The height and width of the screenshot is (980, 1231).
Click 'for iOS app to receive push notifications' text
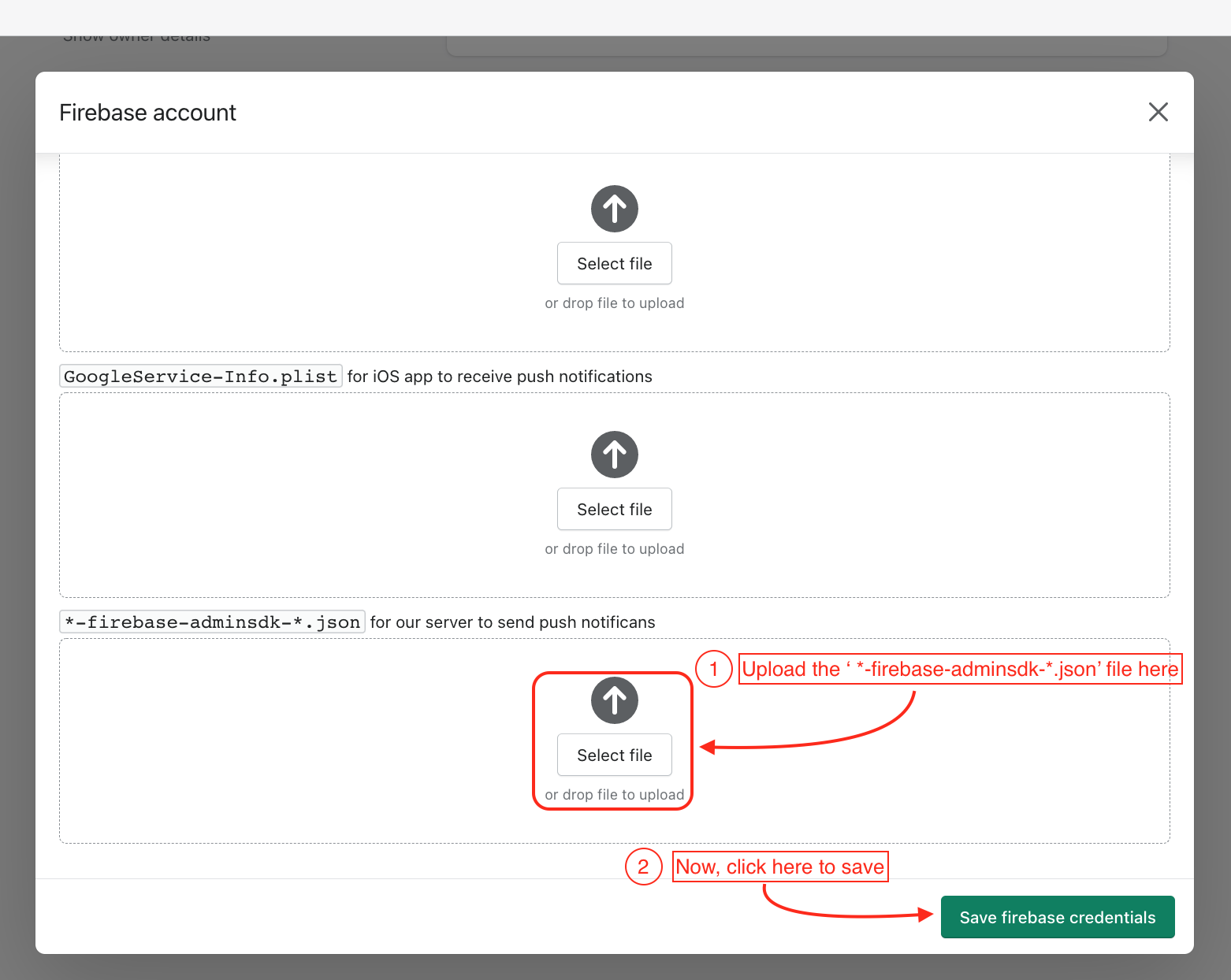(500, 377)
